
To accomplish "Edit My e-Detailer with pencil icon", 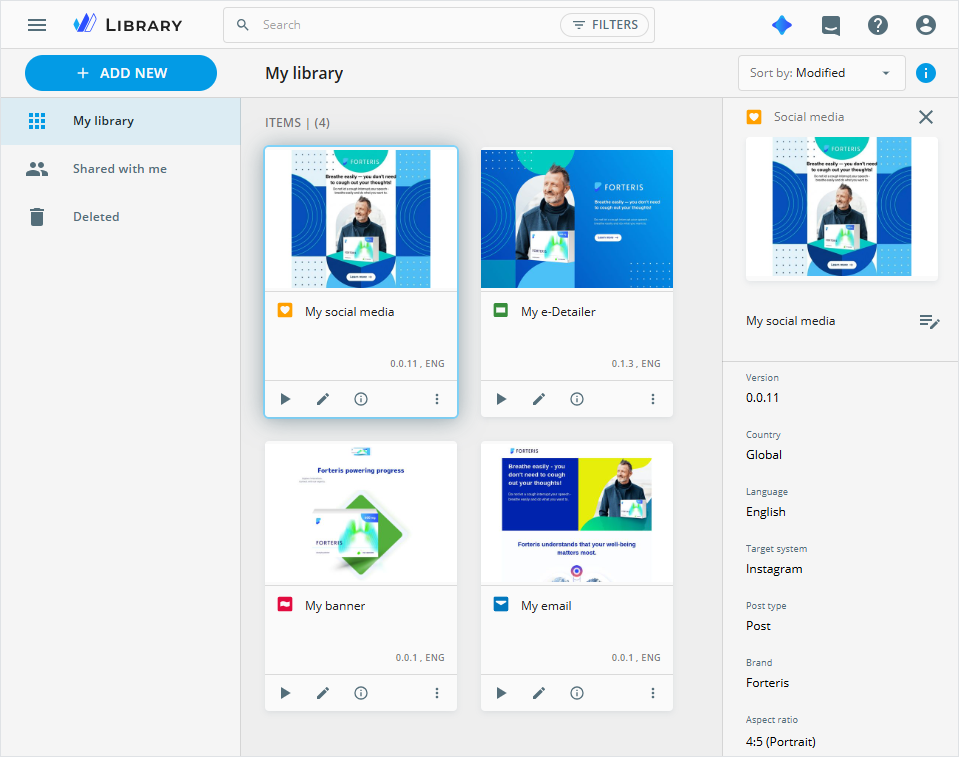I will [x=539, y=399].
